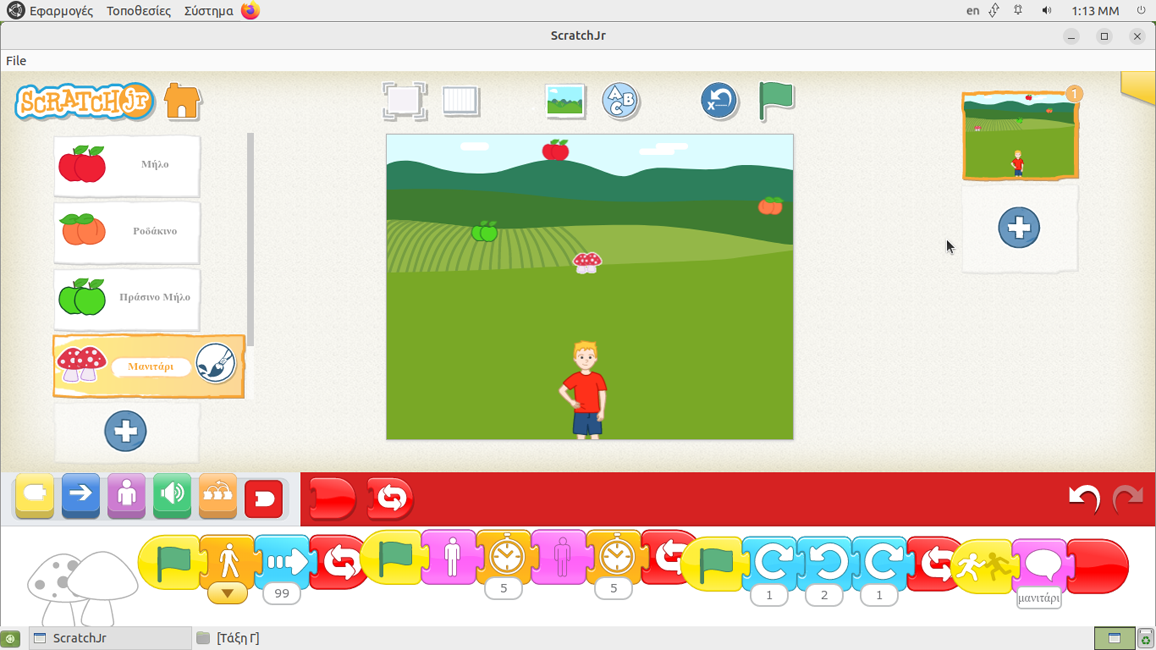Undo the last action with the undo arrow

click(x=1083, y=498)
